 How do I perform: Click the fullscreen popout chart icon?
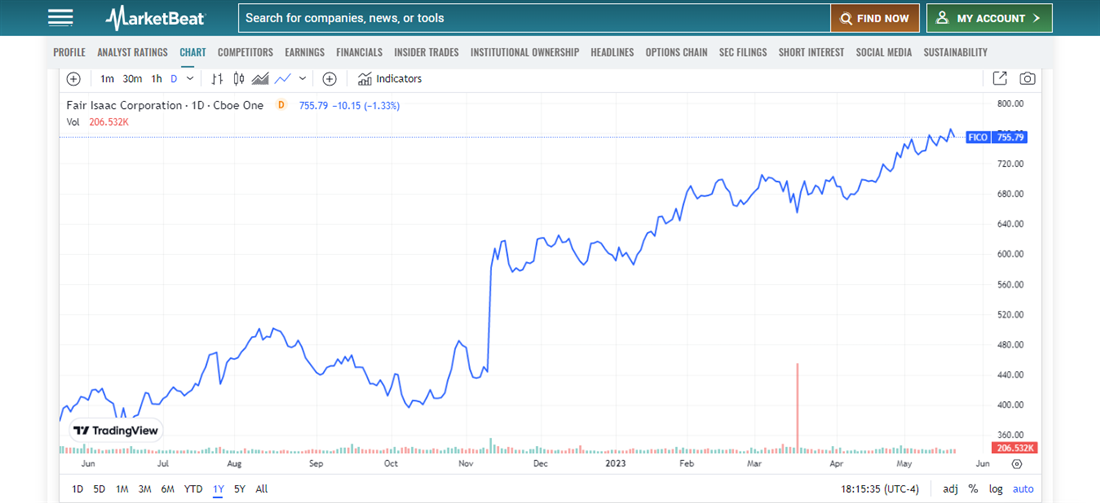click(x=1000, y=79)
